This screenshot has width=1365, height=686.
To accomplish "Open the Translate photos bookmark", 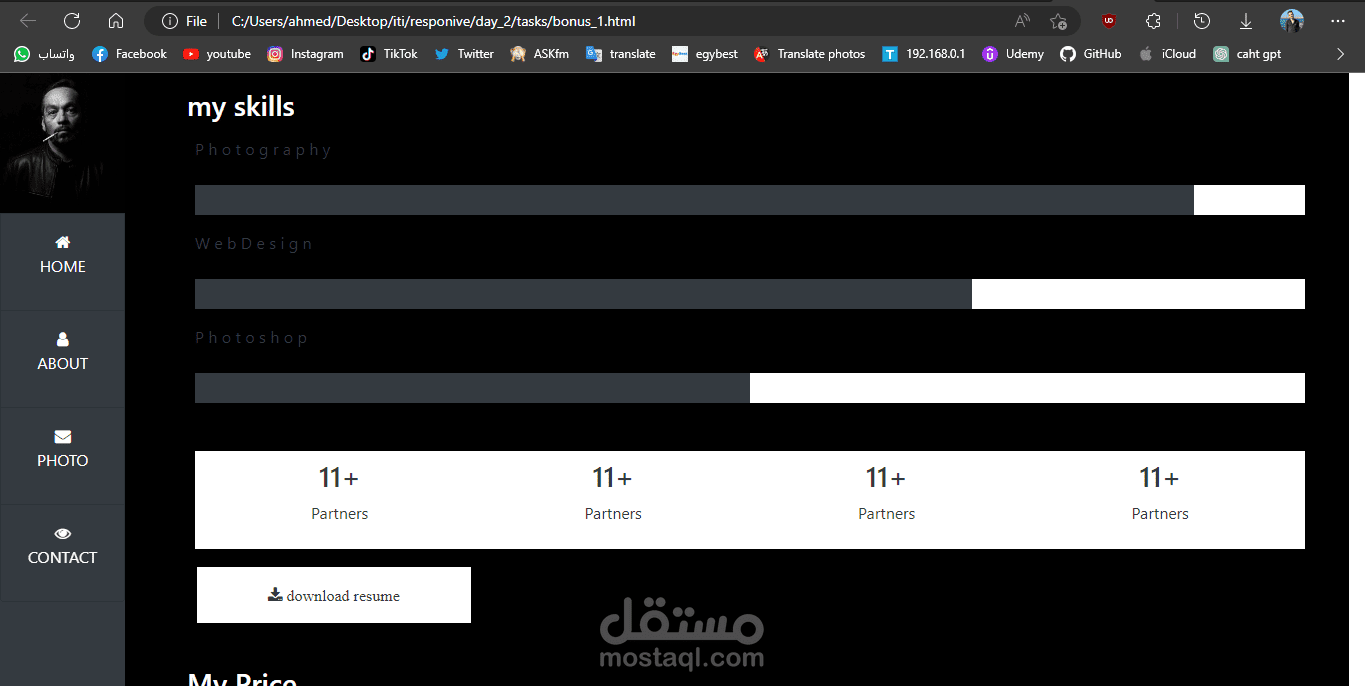I will [810, 54].
